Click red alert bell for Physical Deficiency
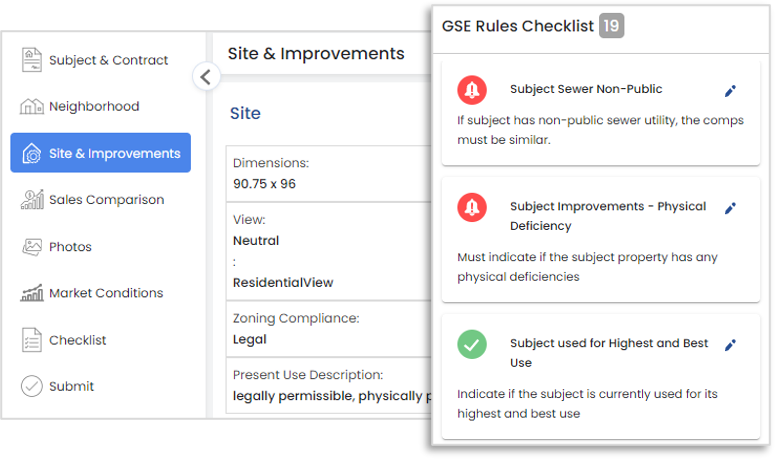 pos(472,207)
